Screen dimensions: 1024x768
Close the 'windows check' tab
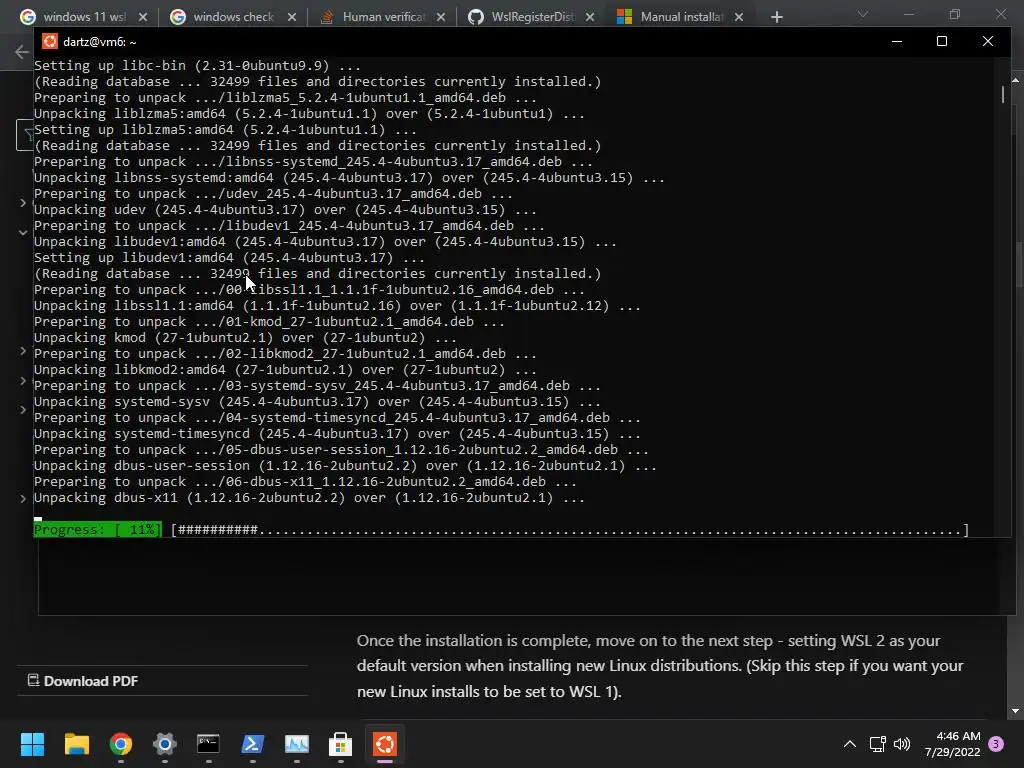292,17
